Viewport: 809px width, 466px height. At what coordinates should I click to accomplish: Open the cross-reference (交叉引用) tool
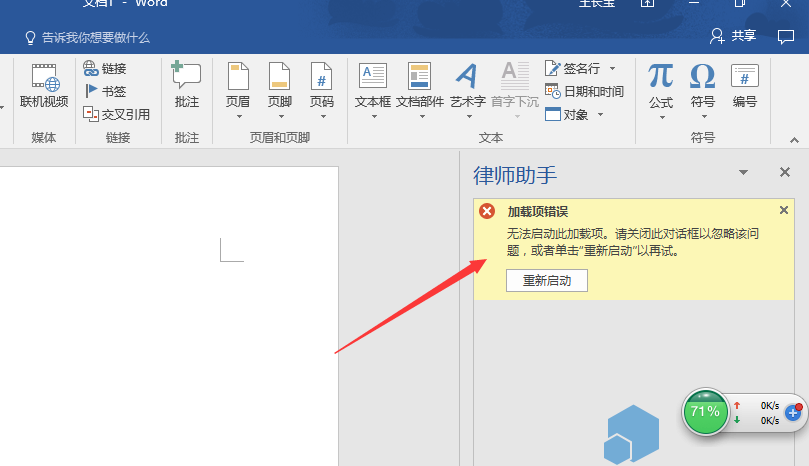click(117, 114)
